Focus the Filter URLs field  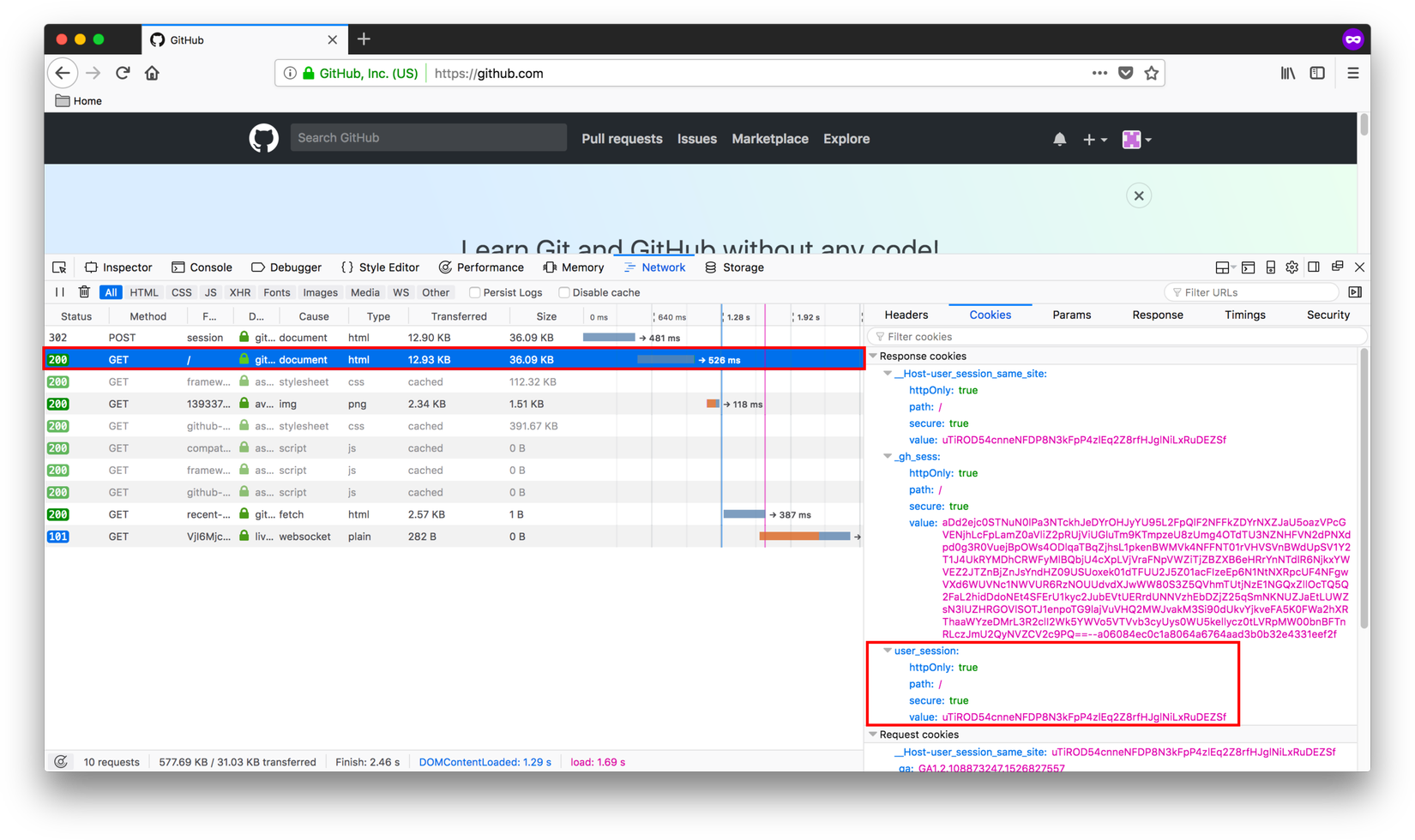tap(1253, 292)
